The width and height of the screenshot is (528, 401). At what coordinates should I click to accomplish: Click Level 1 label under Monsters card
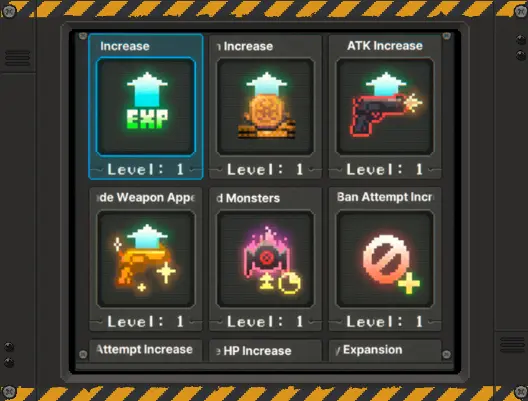coord(265,321)
